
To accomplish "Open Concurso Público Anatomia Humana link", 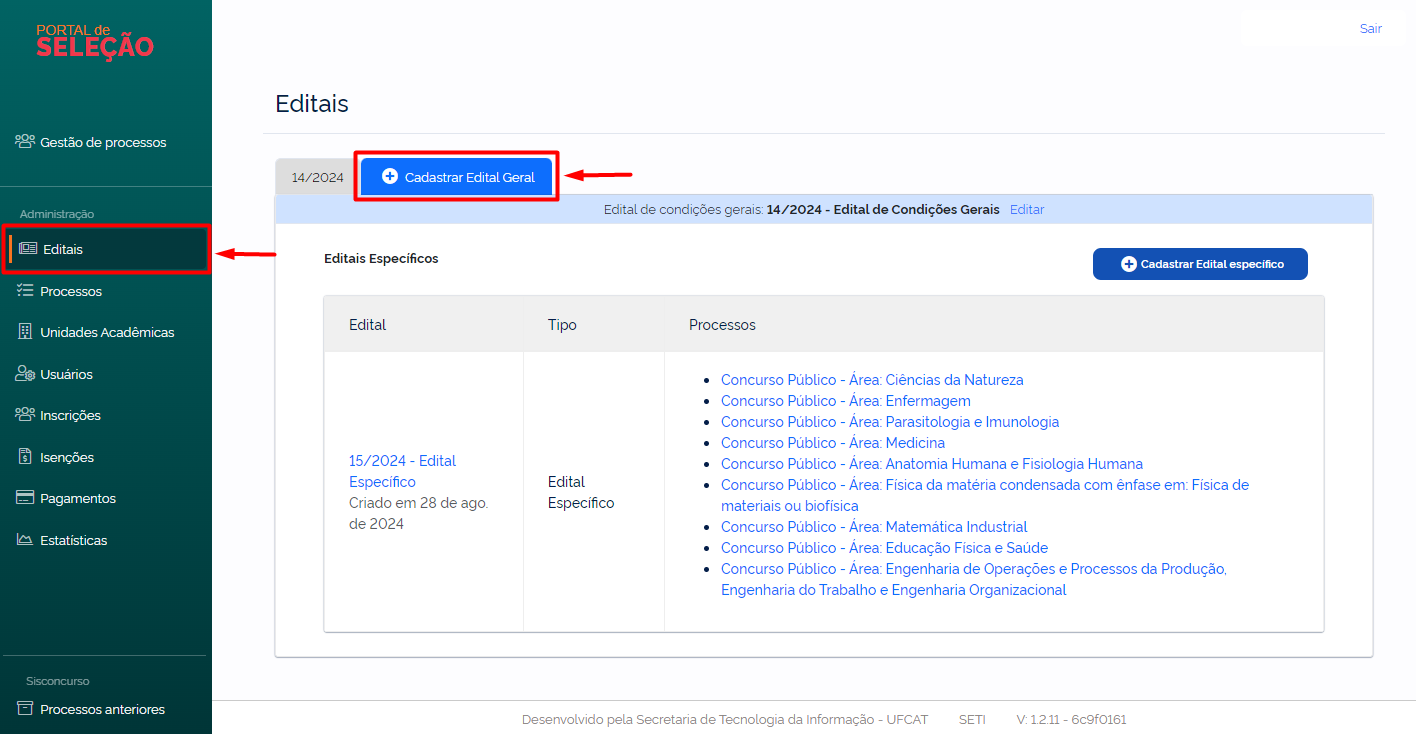I will coord(932,464).
